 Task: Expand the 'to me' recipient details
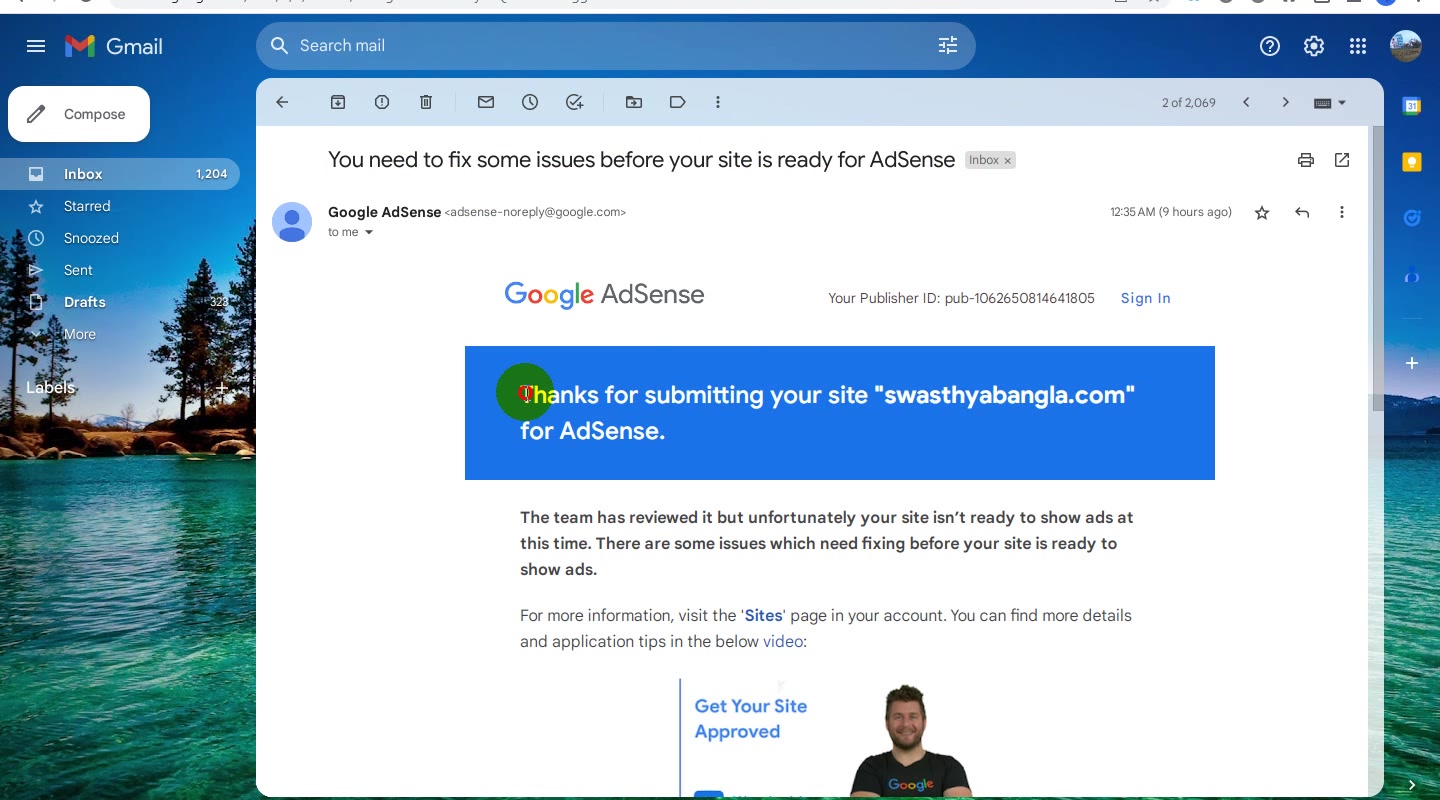coord(369,233)
